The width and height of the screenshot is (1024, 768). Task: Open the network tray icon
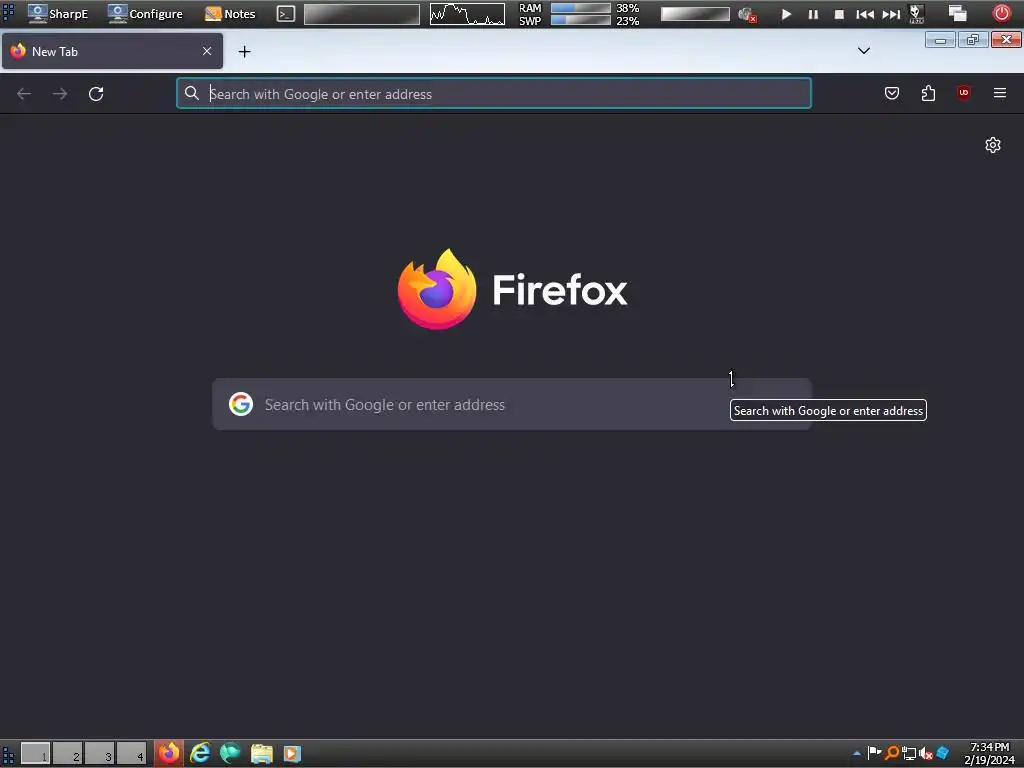pyautogui.click(x=908, y=754)
